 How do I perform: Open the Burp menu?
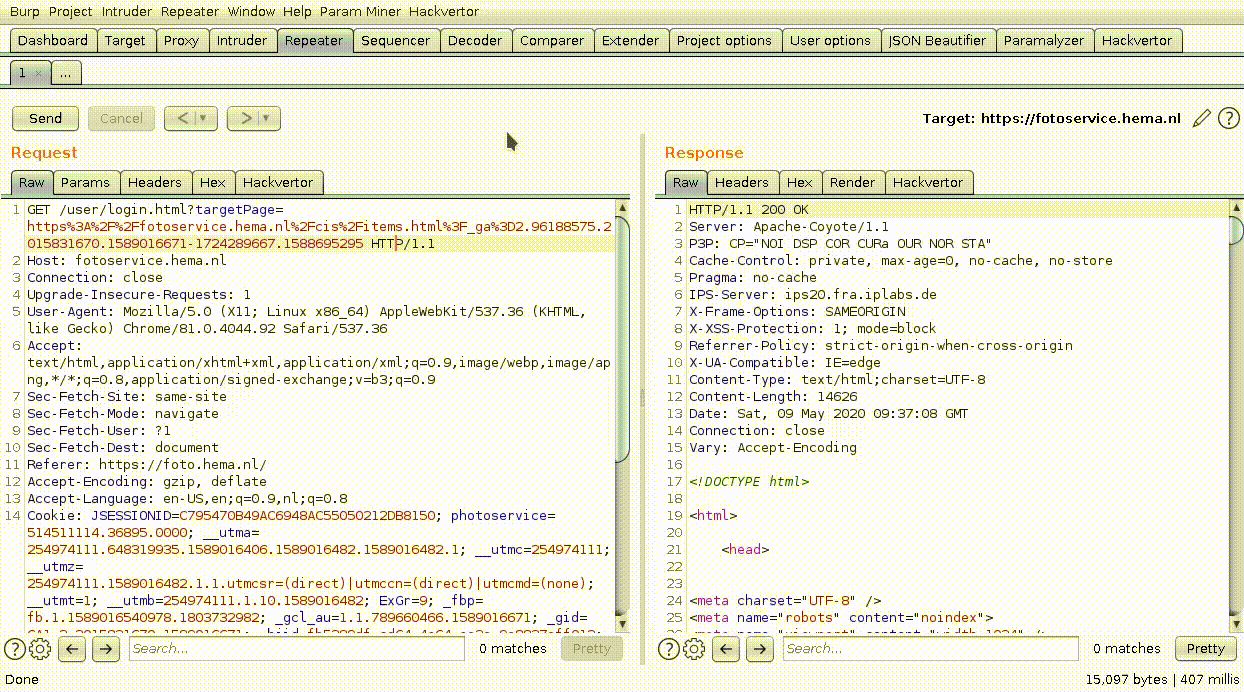click(25, 11)
